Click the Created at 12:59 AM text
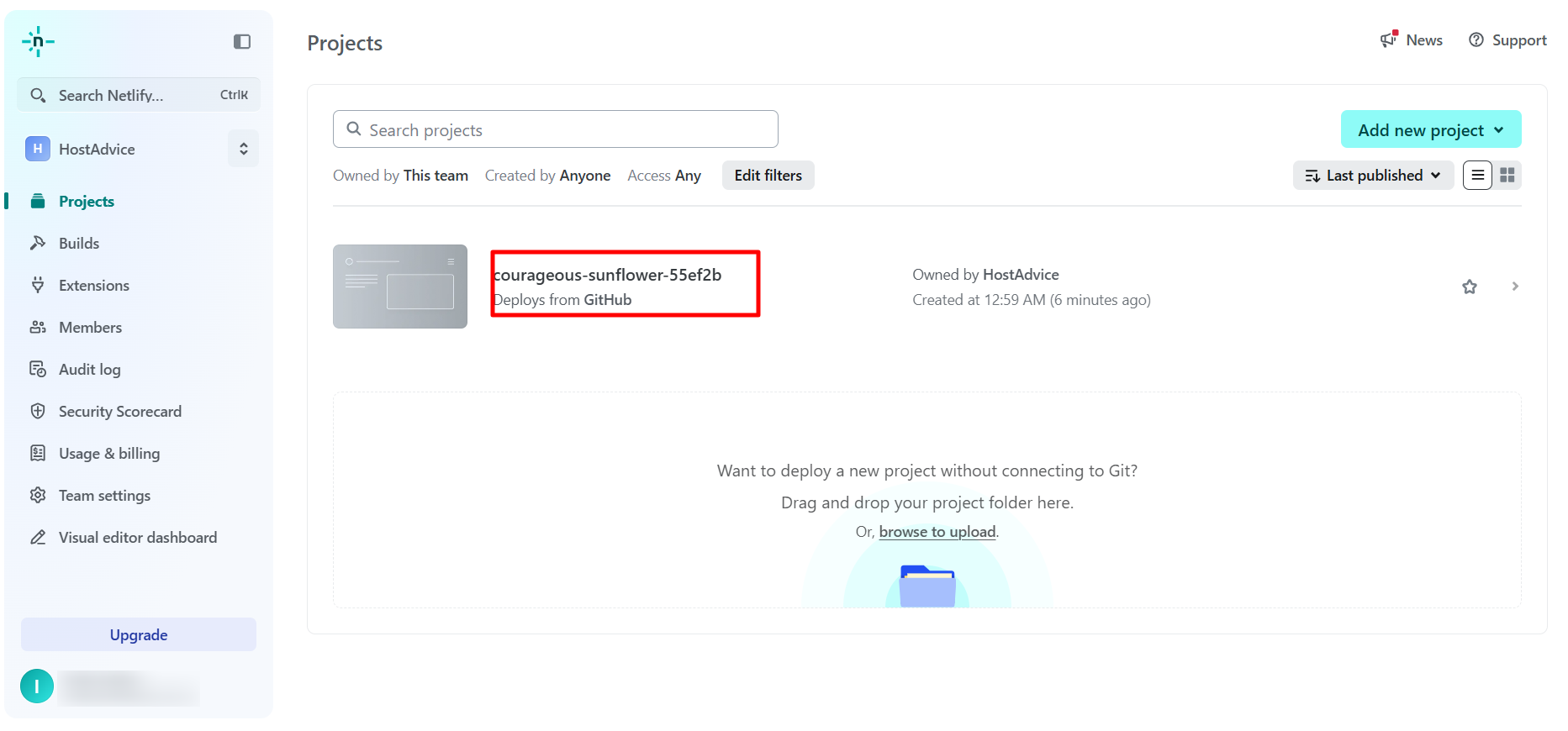1568x731 pixels. click(1032, 300)
